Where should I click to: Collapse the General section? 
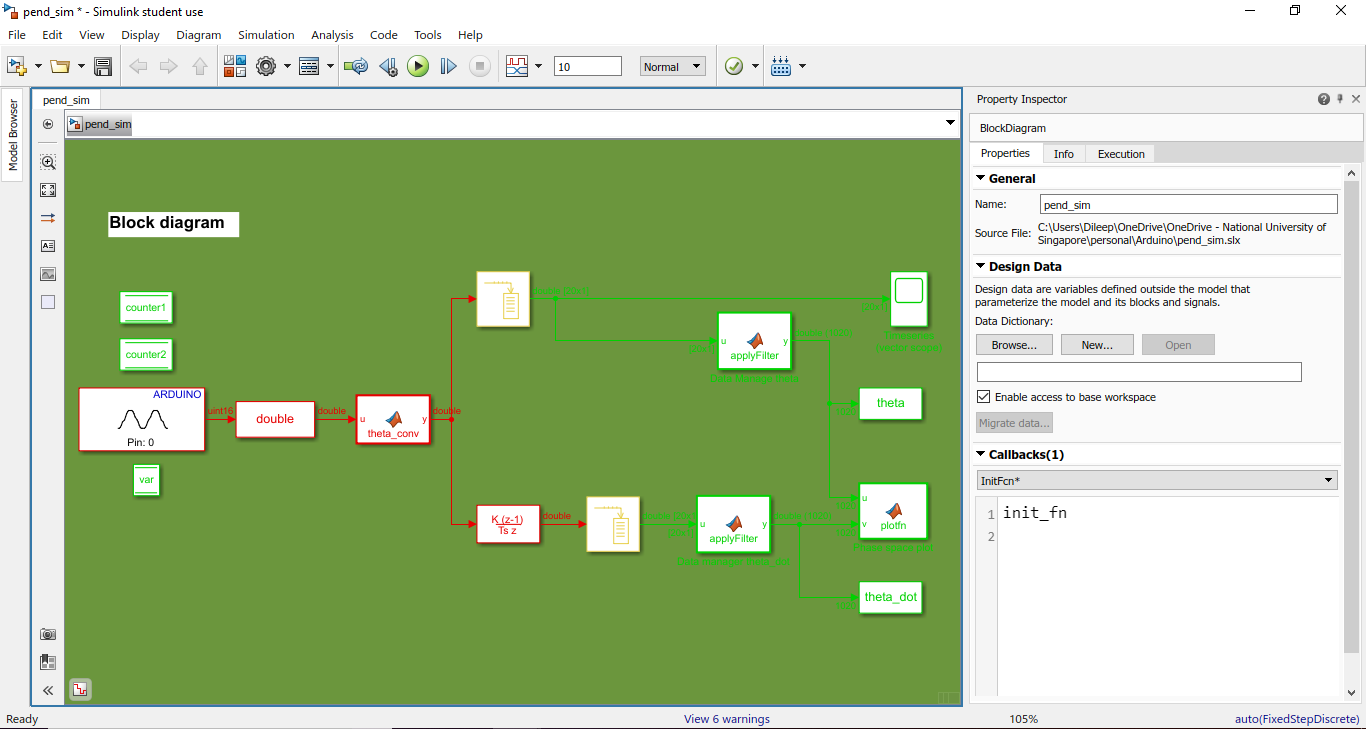tap(981, 178)
